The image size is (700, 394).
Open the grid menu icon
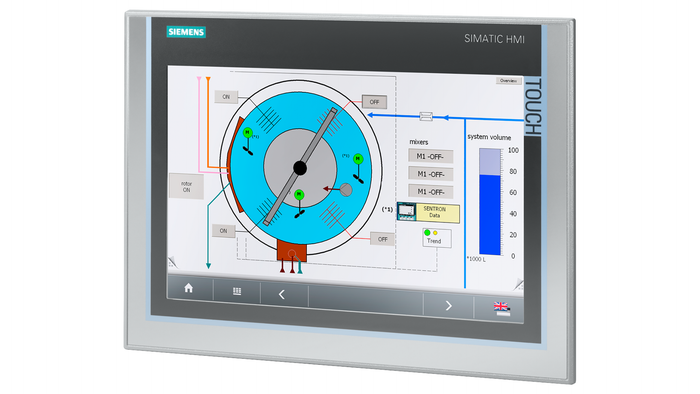pyautogui.click(x=237, y=291)
